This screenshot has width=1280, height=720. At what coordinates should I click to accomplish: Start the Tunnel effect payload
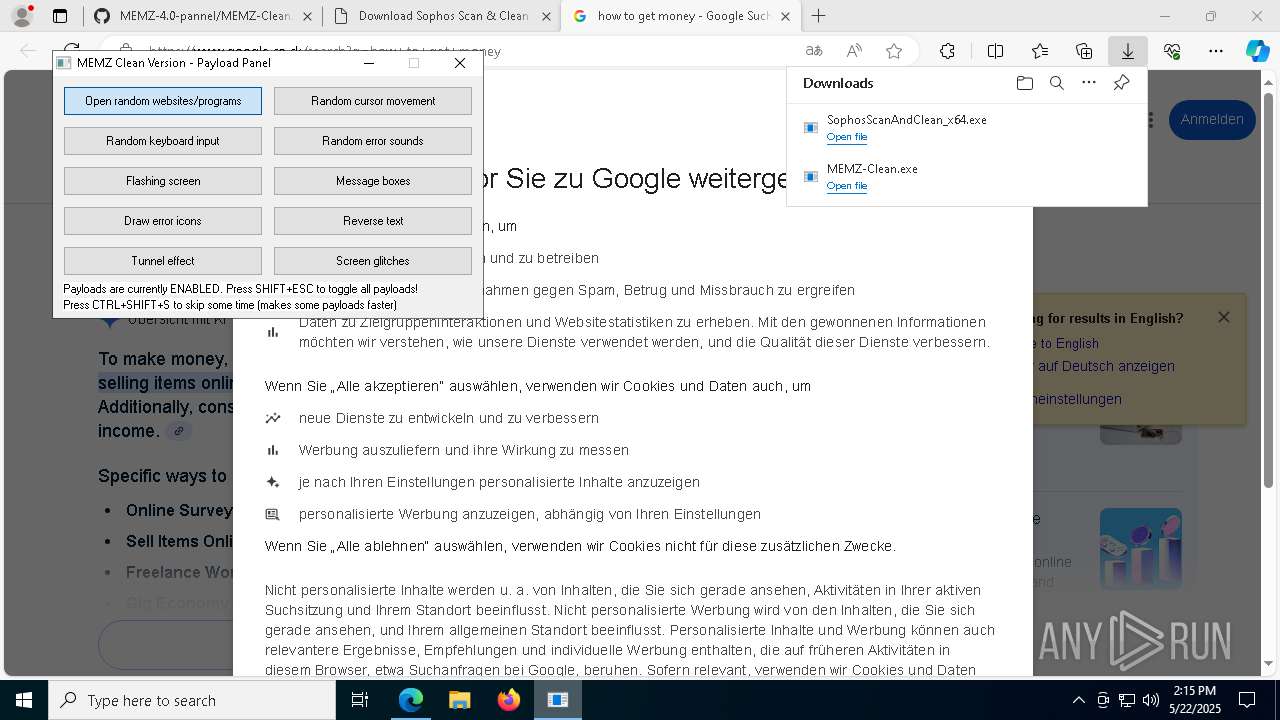163,261
